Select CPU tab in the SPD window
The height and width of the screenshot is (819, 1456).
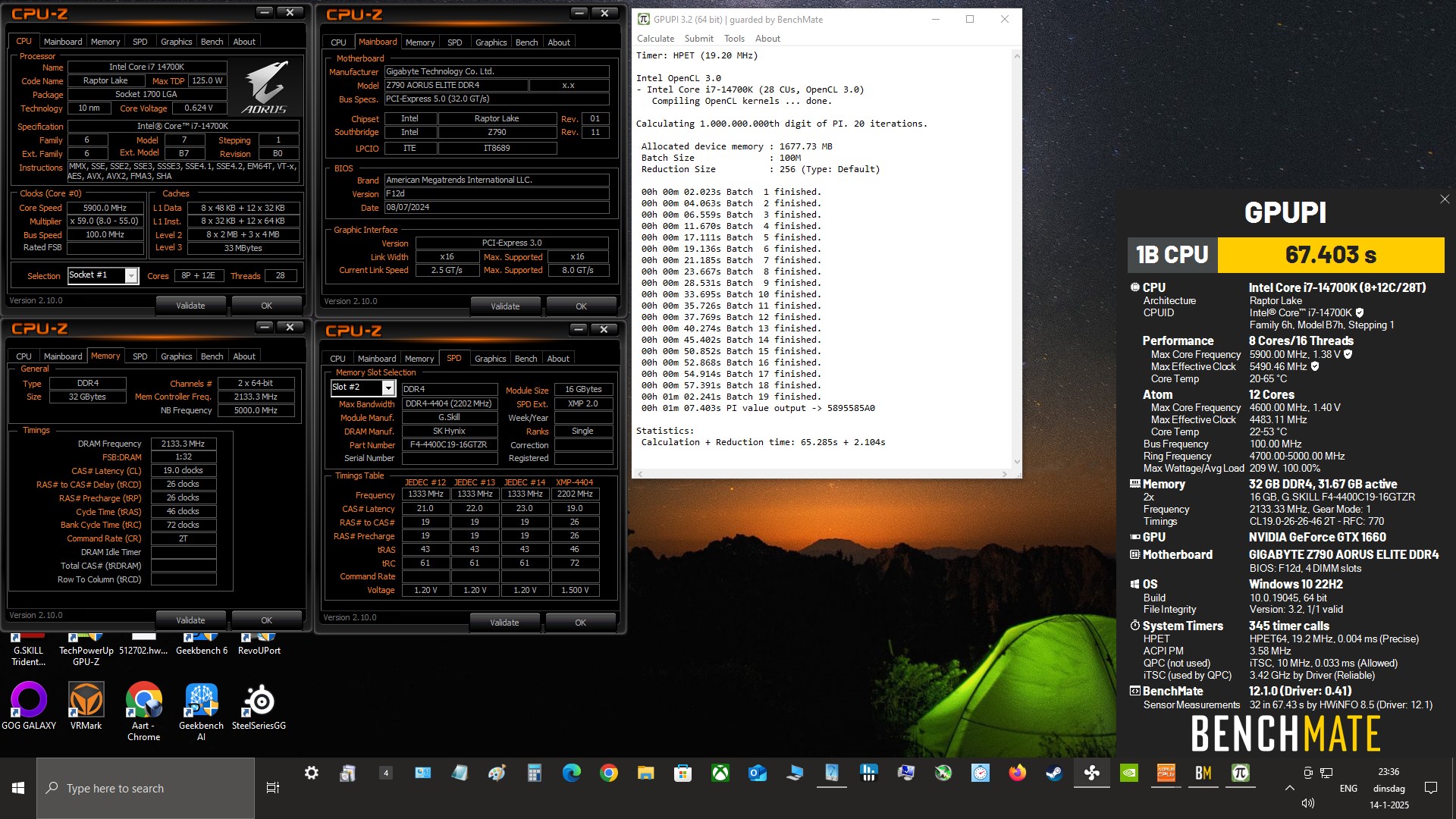click(337, 359)
